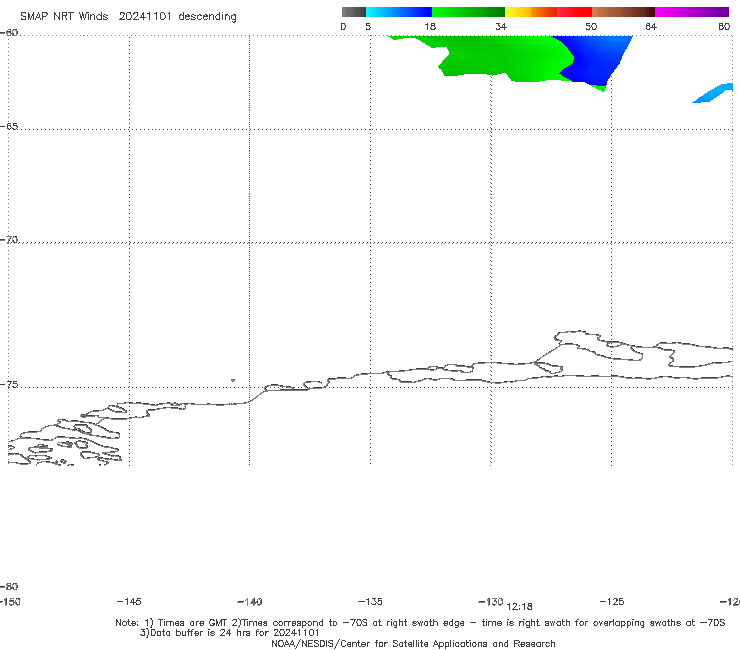Click the latitude label '-65'
Viewport: 740px width, 650px height.
pos(9,127)
